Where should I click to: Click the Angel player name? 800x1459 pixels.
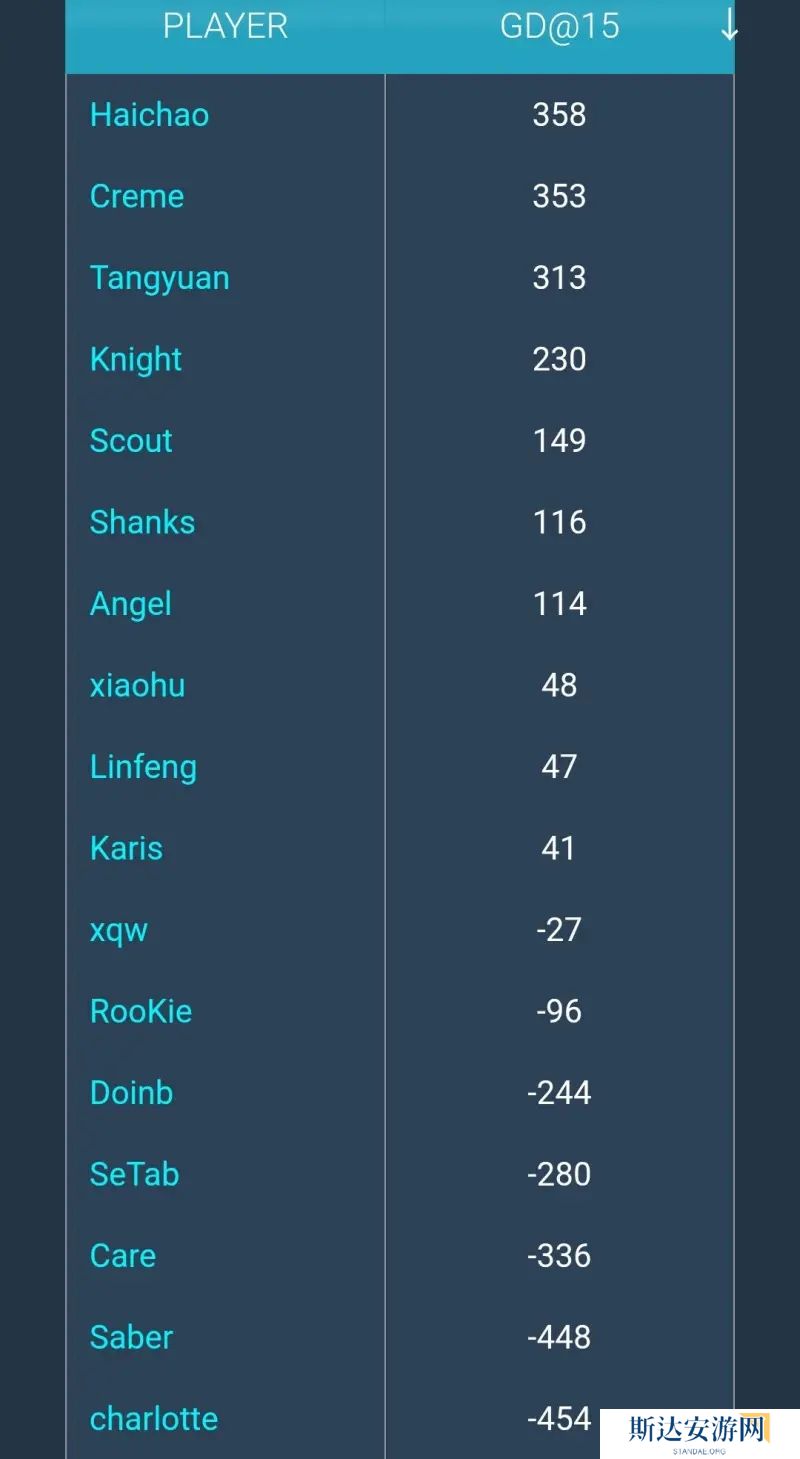point(131,604)
